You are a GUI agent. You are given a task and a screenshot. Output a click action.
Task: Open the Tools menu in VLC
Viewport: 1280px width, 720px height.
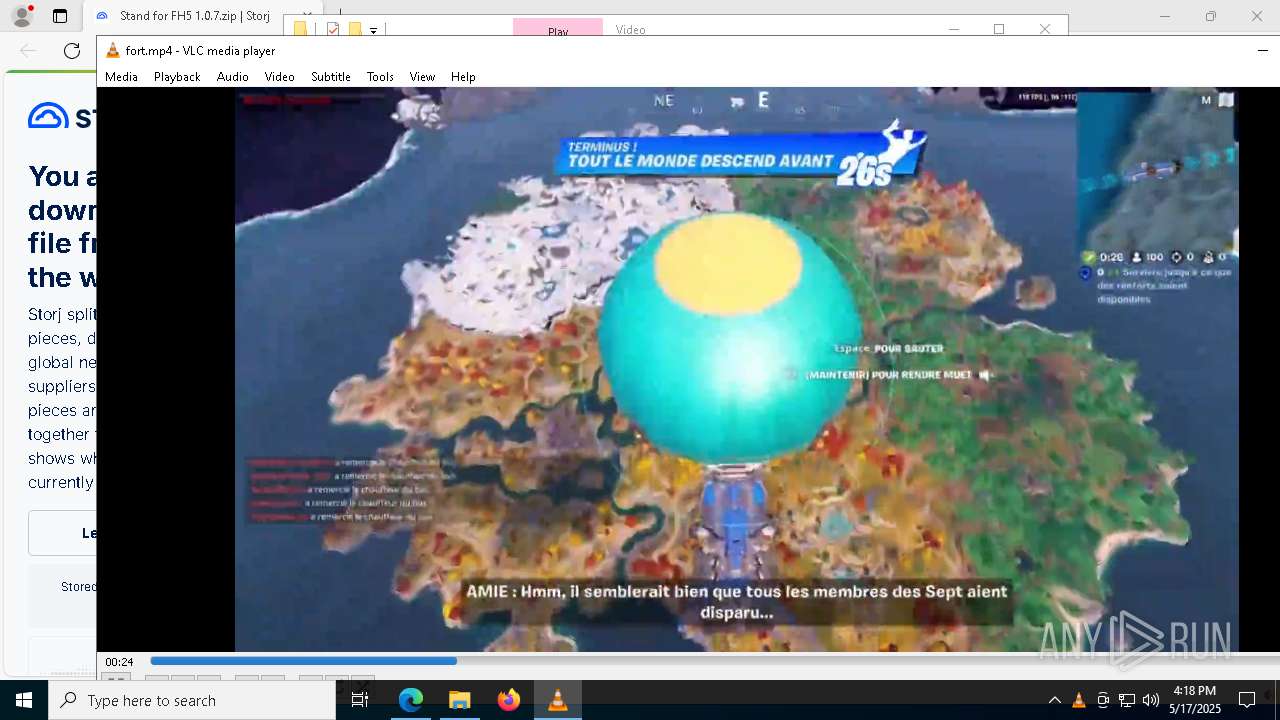(x=380, y=77)
